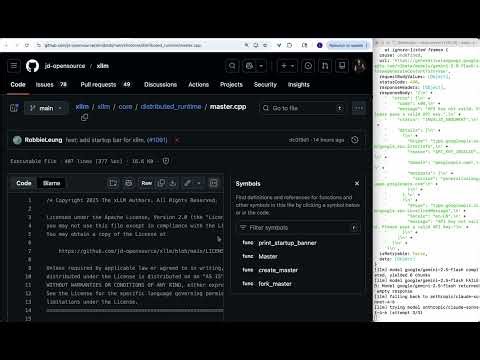Select the Blame view toggle

51,183
